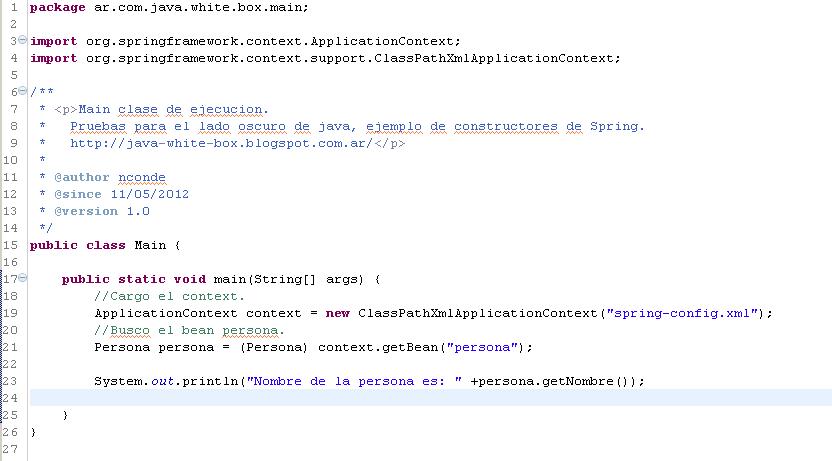Click the @author nconde tag

tap(110, 177)
